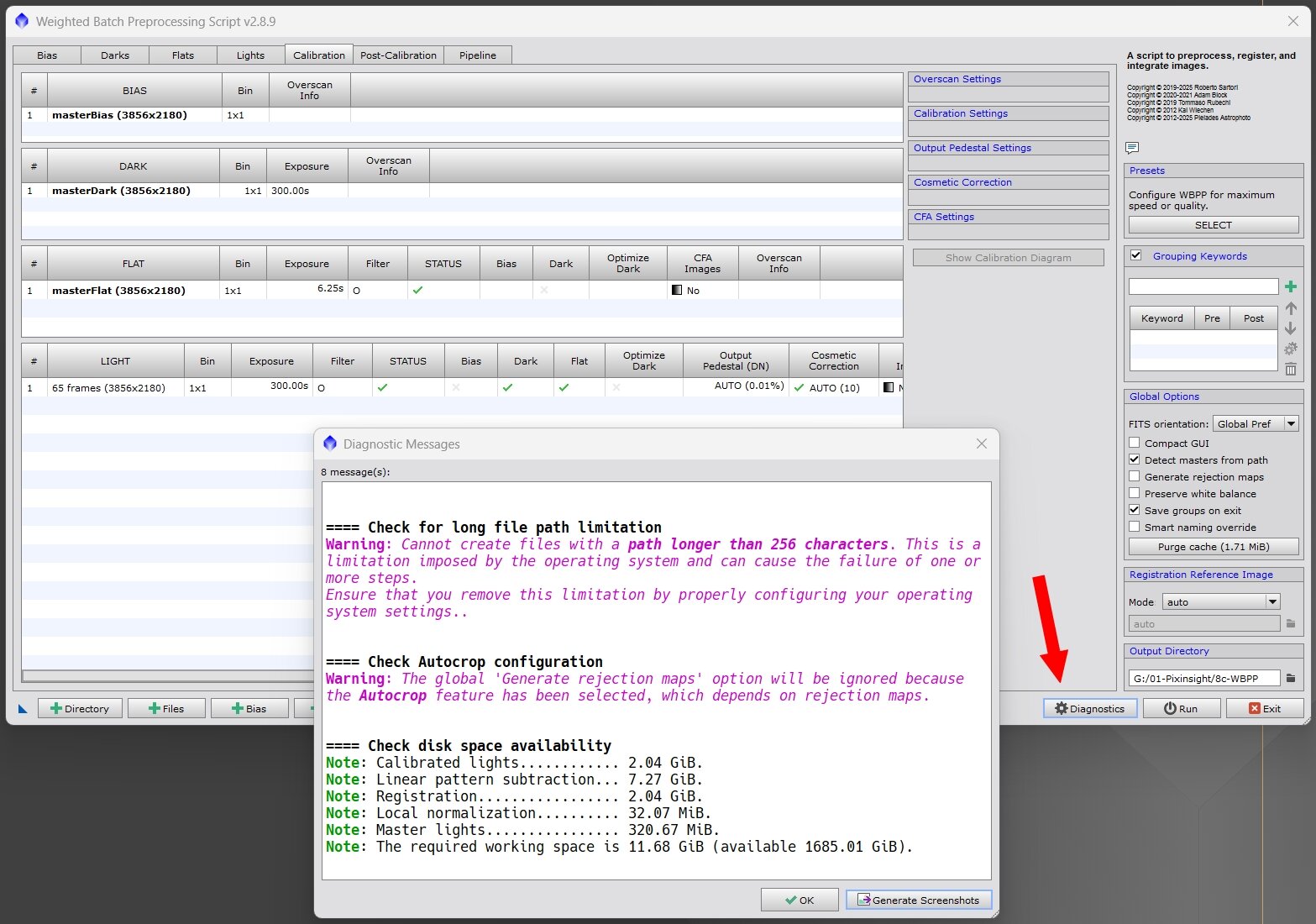Click the Run button
The height and width of the screenshot is (924, 1316).
tap(1181, 709)
